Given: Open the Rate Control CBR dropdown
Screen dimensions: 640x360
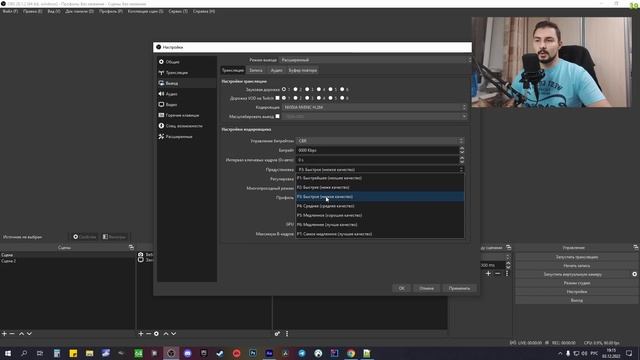Looking at the screenshot, I should (x=380, y=141).
